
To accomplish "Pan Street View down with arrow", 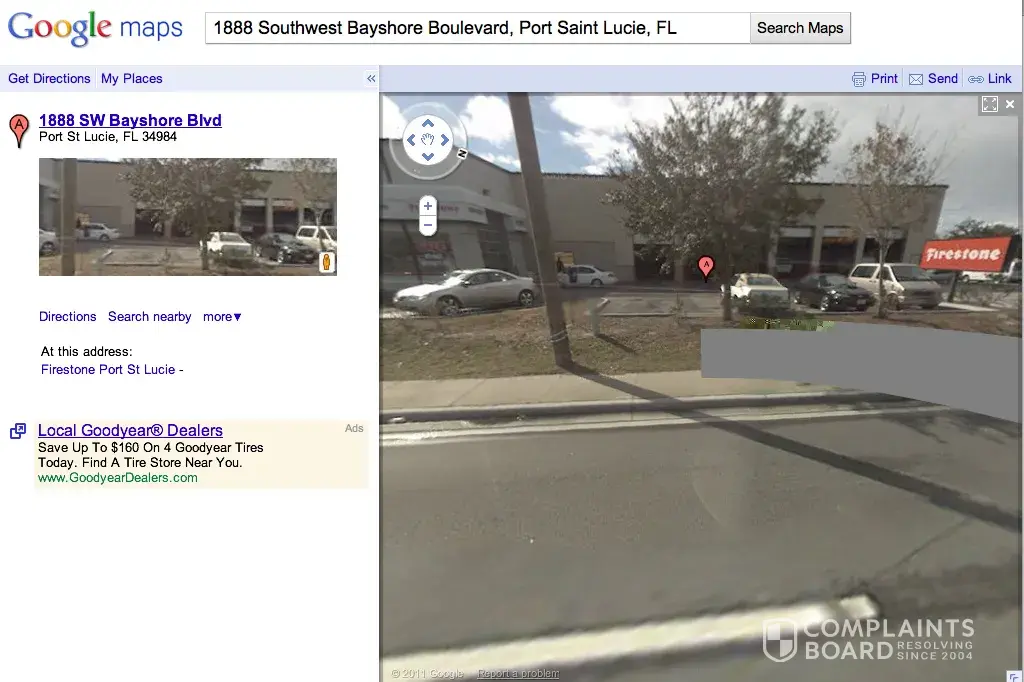I will click(x=428, y=157).
